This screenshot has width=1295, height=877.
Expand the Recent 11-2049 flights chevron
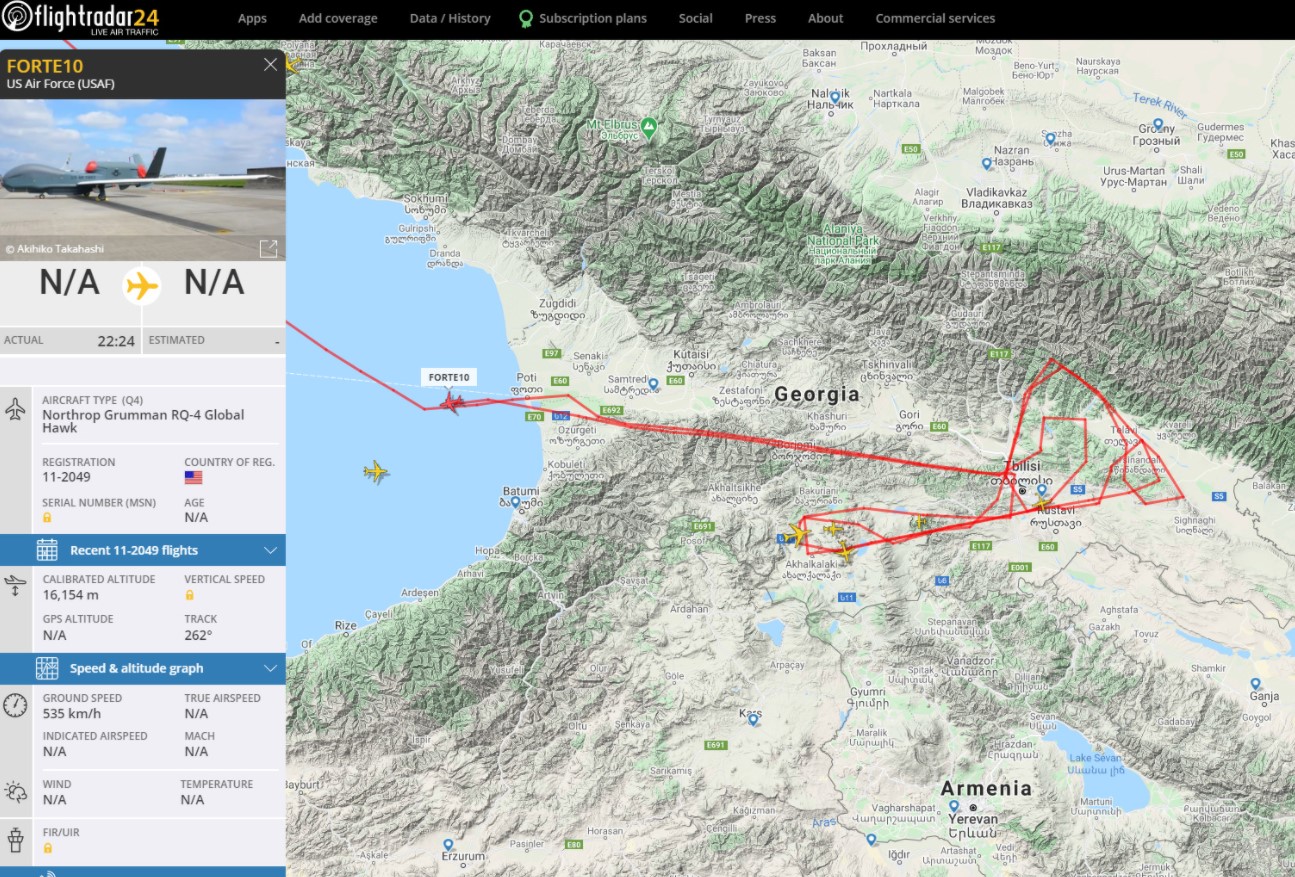point(270,550)
